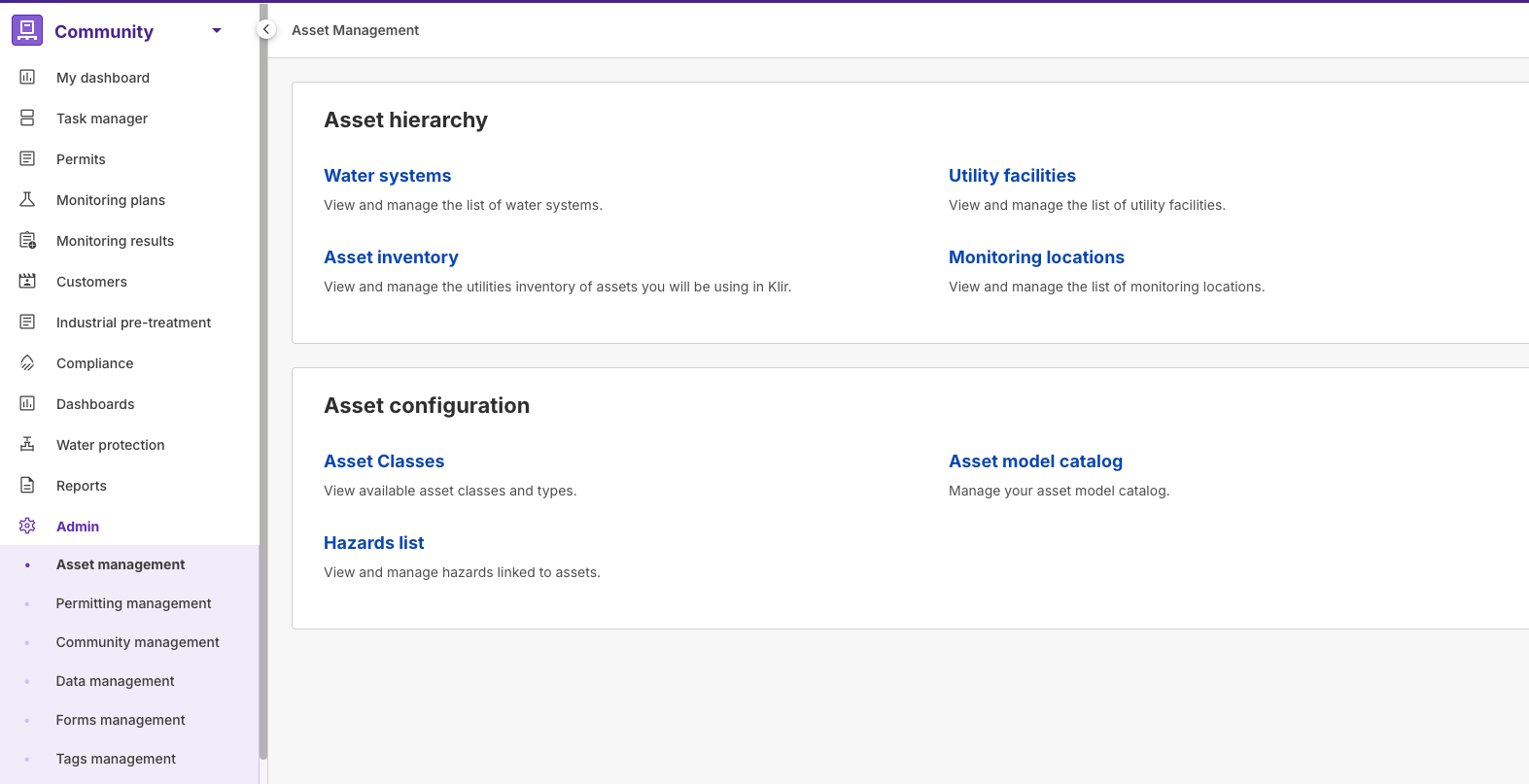This screenshot has width=1529, height=784.
Task: Open Permitting management submenu item
Action: [x=133, y=603]
